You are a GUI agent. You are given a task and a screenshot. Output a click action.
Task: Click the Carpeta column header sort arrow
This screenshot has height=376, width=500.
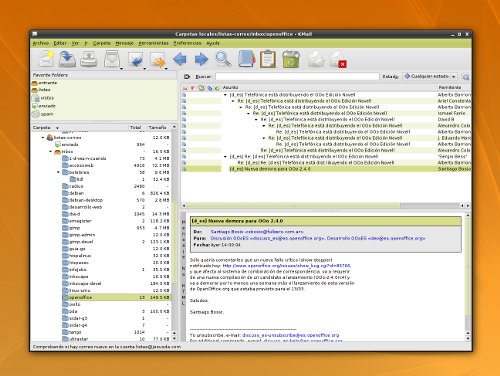pos(57,128)
